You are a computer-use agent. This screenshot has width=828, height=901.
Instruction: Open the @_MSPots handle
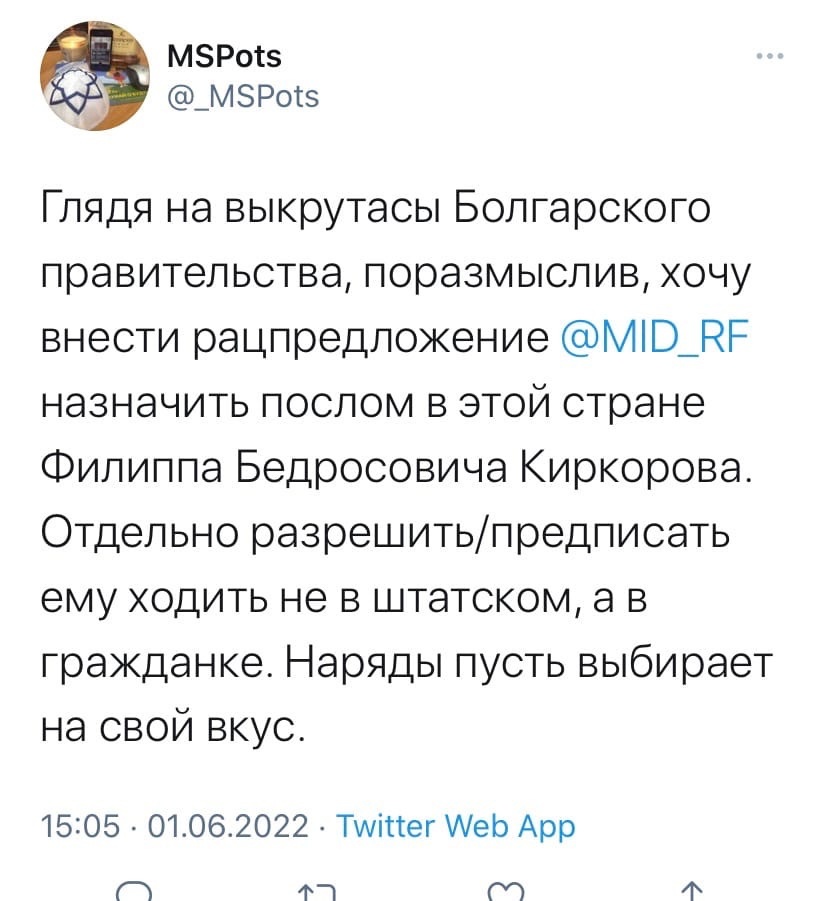(242, 96)
